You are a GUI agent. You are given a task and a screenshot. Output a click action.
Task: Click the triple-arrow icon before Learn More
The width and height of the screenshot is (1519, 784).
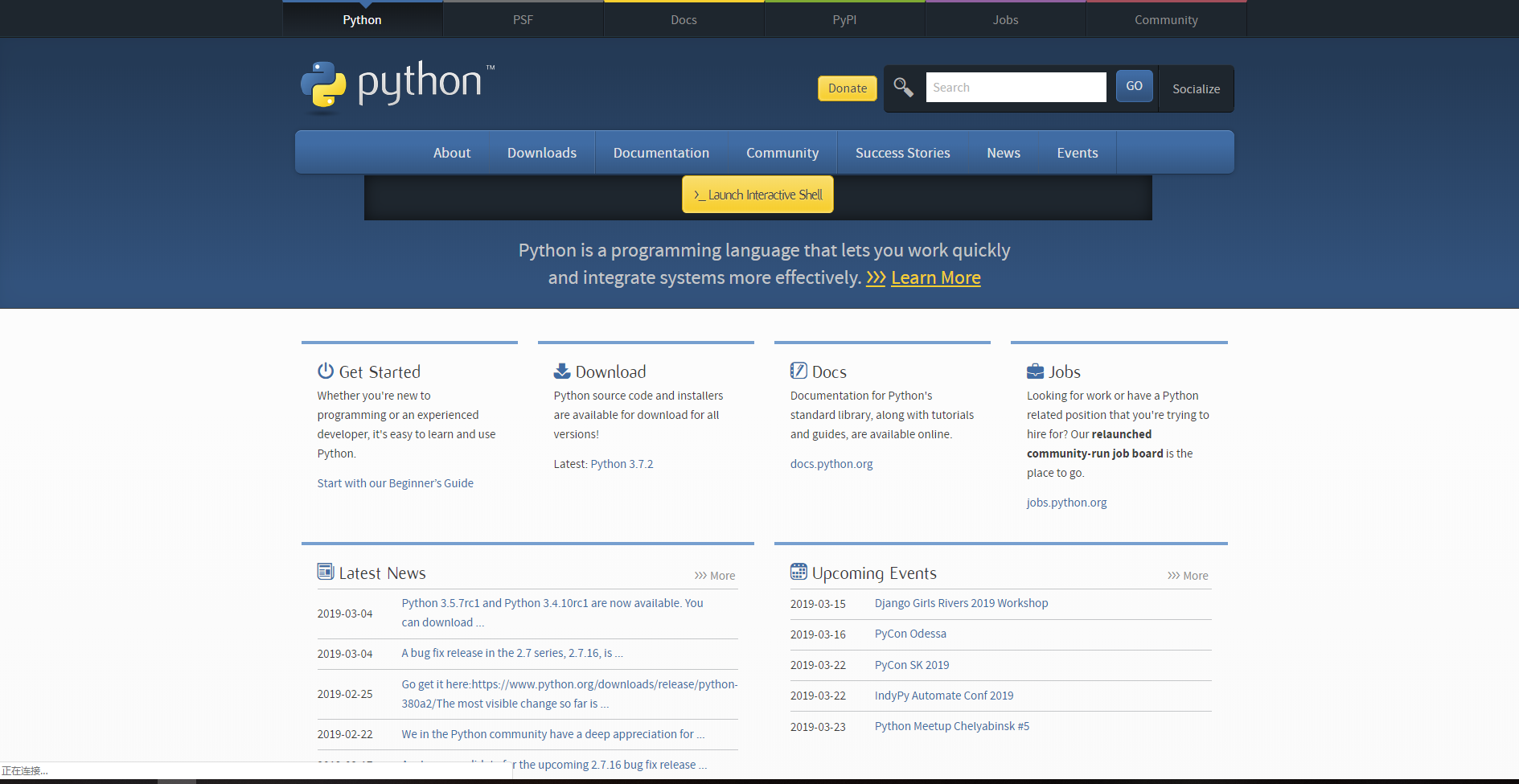click(x=876, y=278)
